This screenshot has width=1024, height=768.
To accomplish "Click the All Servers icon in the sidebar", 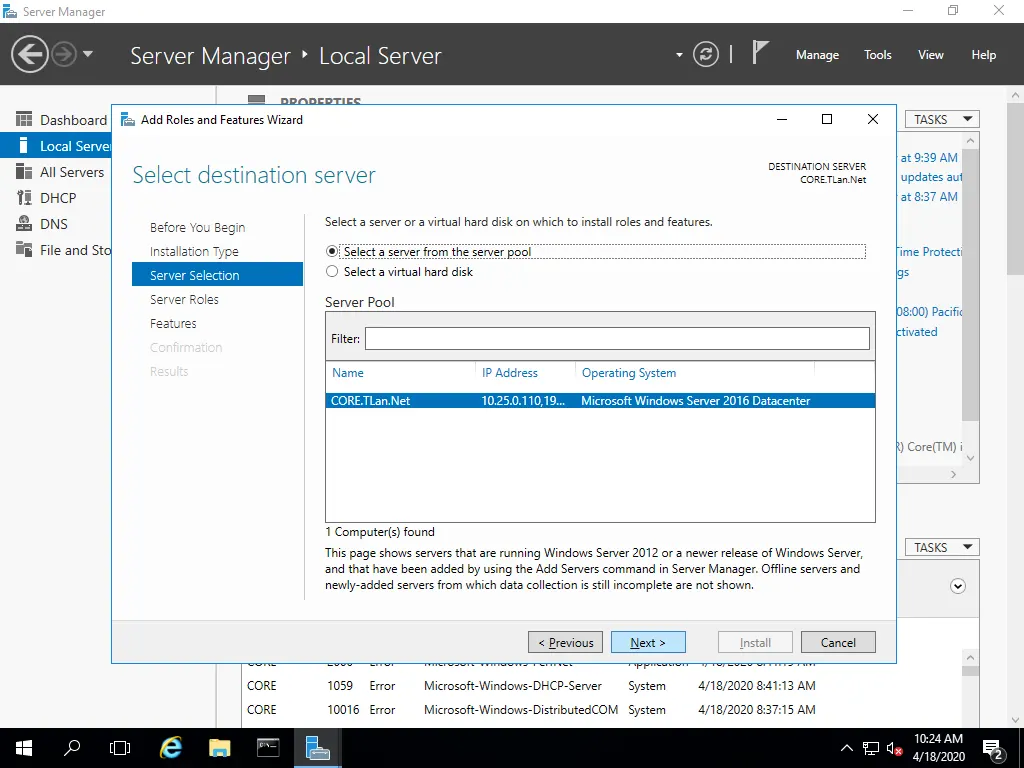I will pyautogui.click(x=24, y=172).
